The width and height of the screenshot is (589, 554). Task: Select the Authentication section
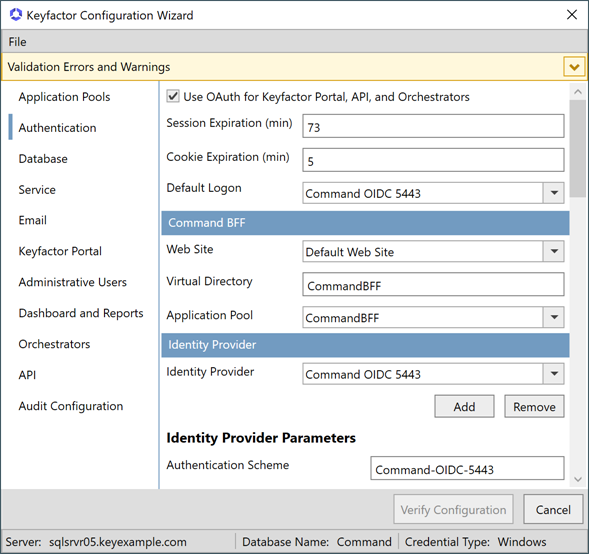57,128
